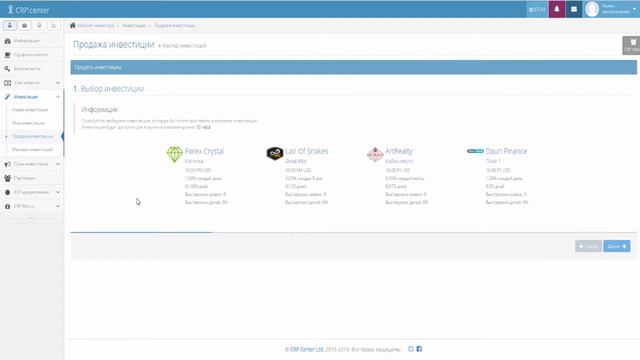
Task: Select the lightbulb mode tab
Action: click(39, 25)
